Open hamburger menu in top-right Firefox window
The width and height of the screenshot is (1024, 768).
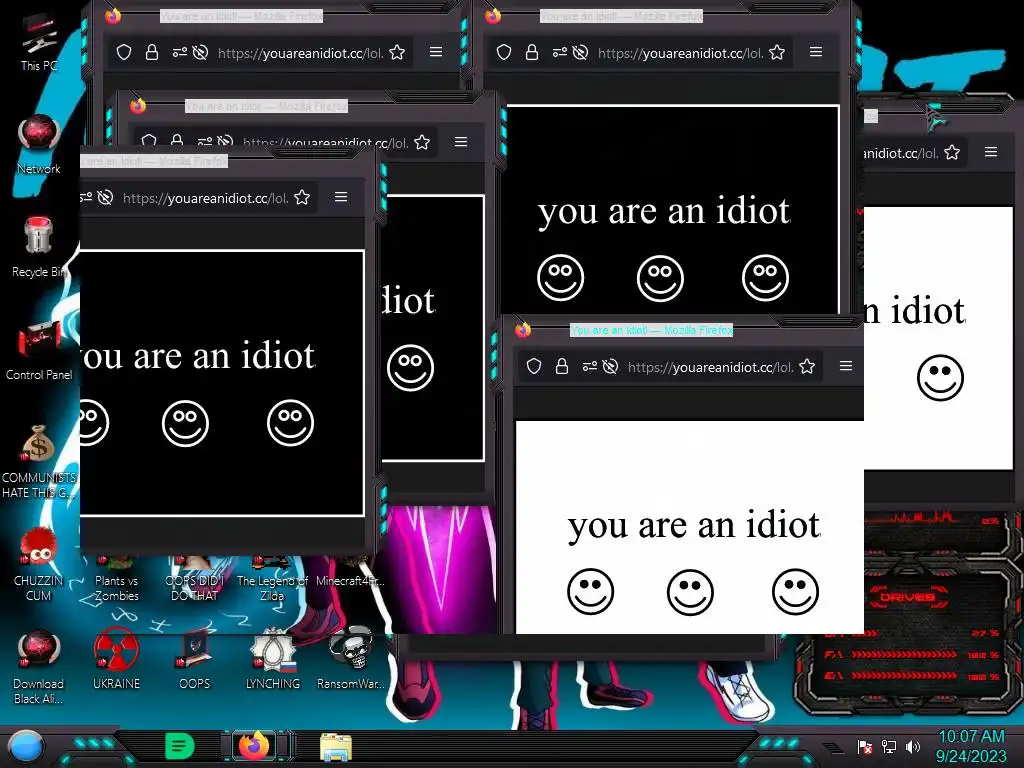[x=816, y=52]
